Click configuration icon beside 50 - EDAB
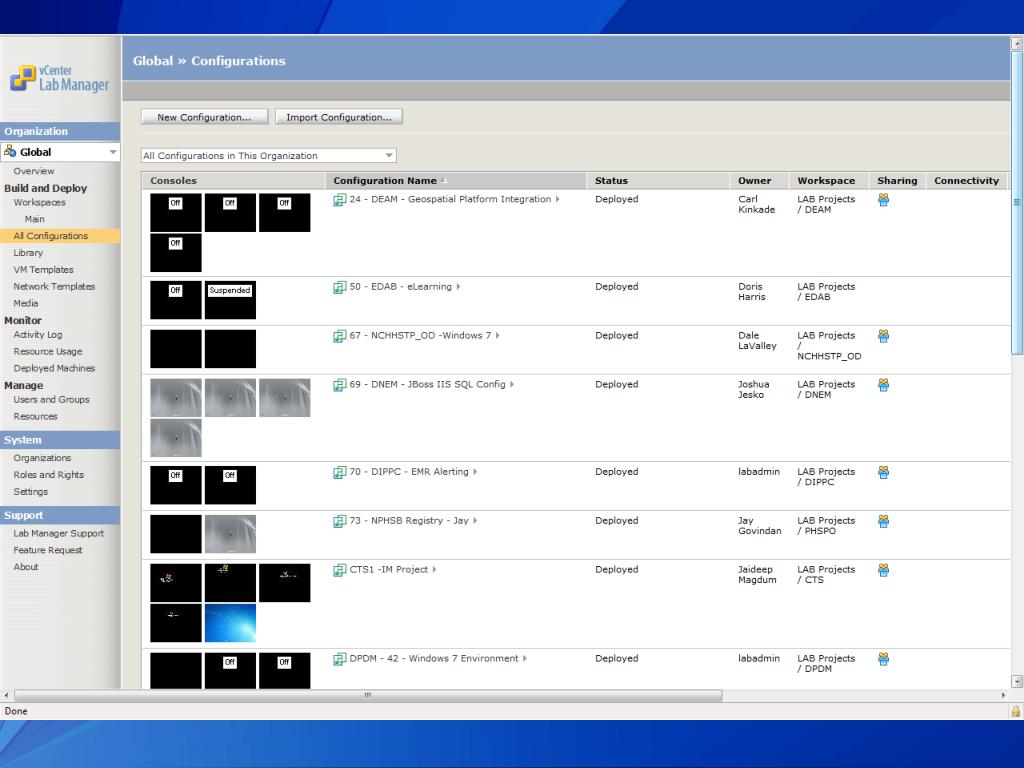Screen dimensions: 1024x768 340,287
